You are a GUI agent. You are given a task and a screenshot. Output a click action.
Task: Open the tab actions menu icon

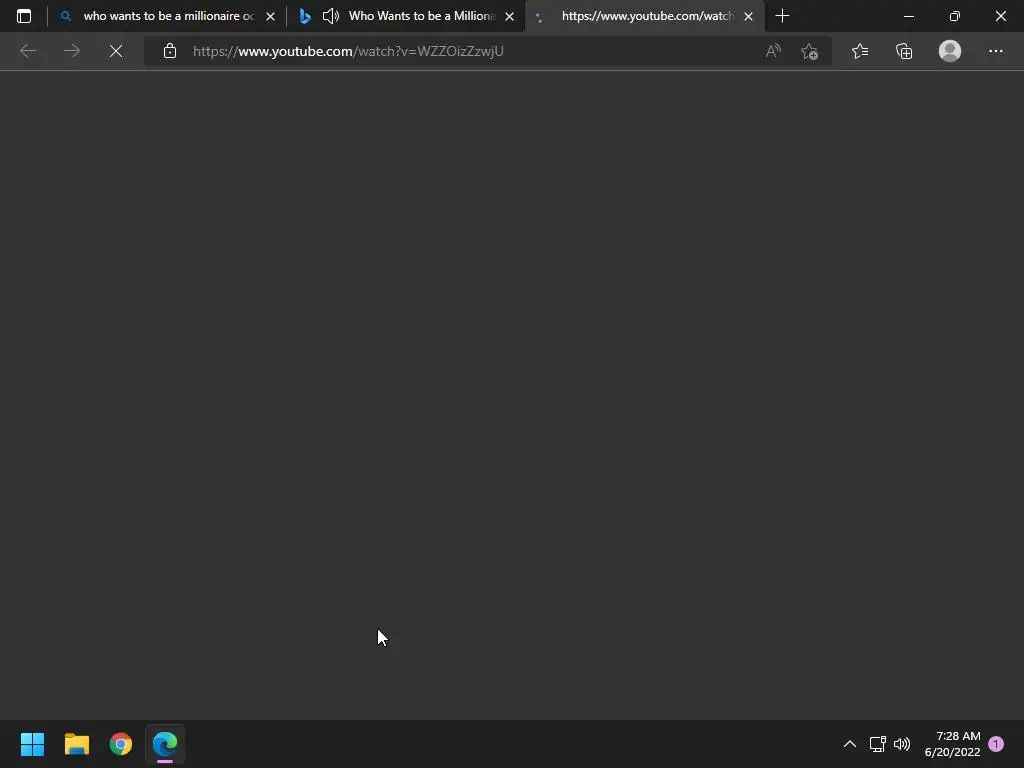click(x=24, y=16)
